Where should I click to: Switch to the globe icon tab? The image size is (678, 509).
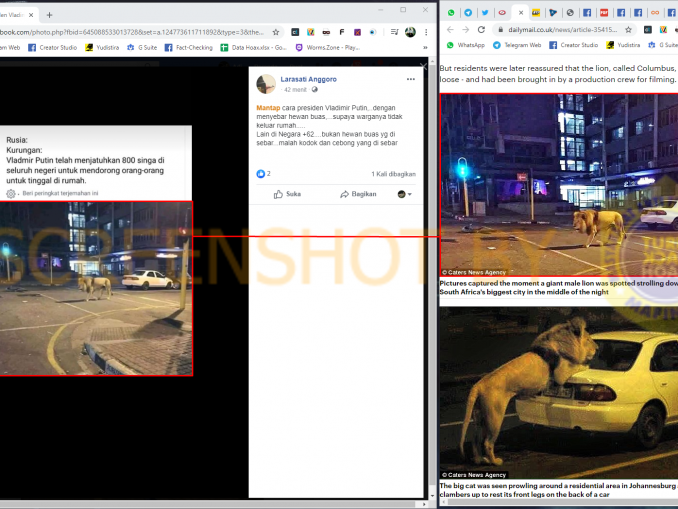click(x=570, y=13)
